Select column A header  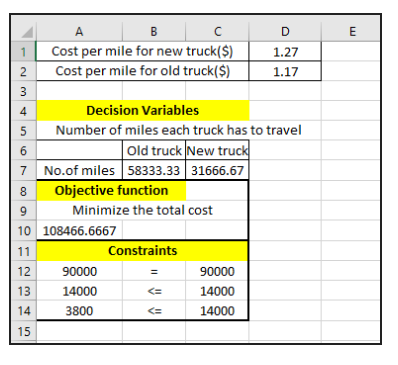pyautogui.click(x=79, y=32)
